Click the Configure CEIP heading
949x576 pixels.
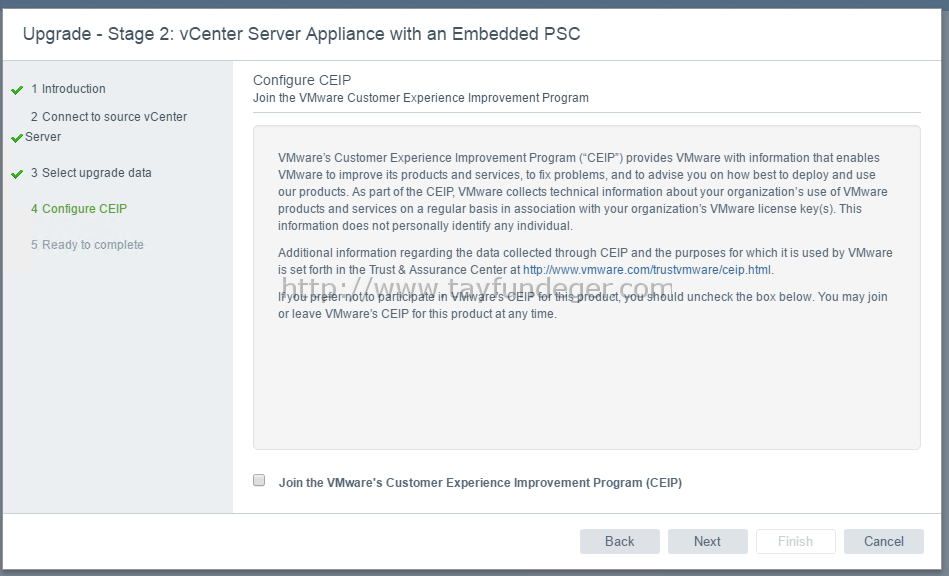tap(302, 80)
